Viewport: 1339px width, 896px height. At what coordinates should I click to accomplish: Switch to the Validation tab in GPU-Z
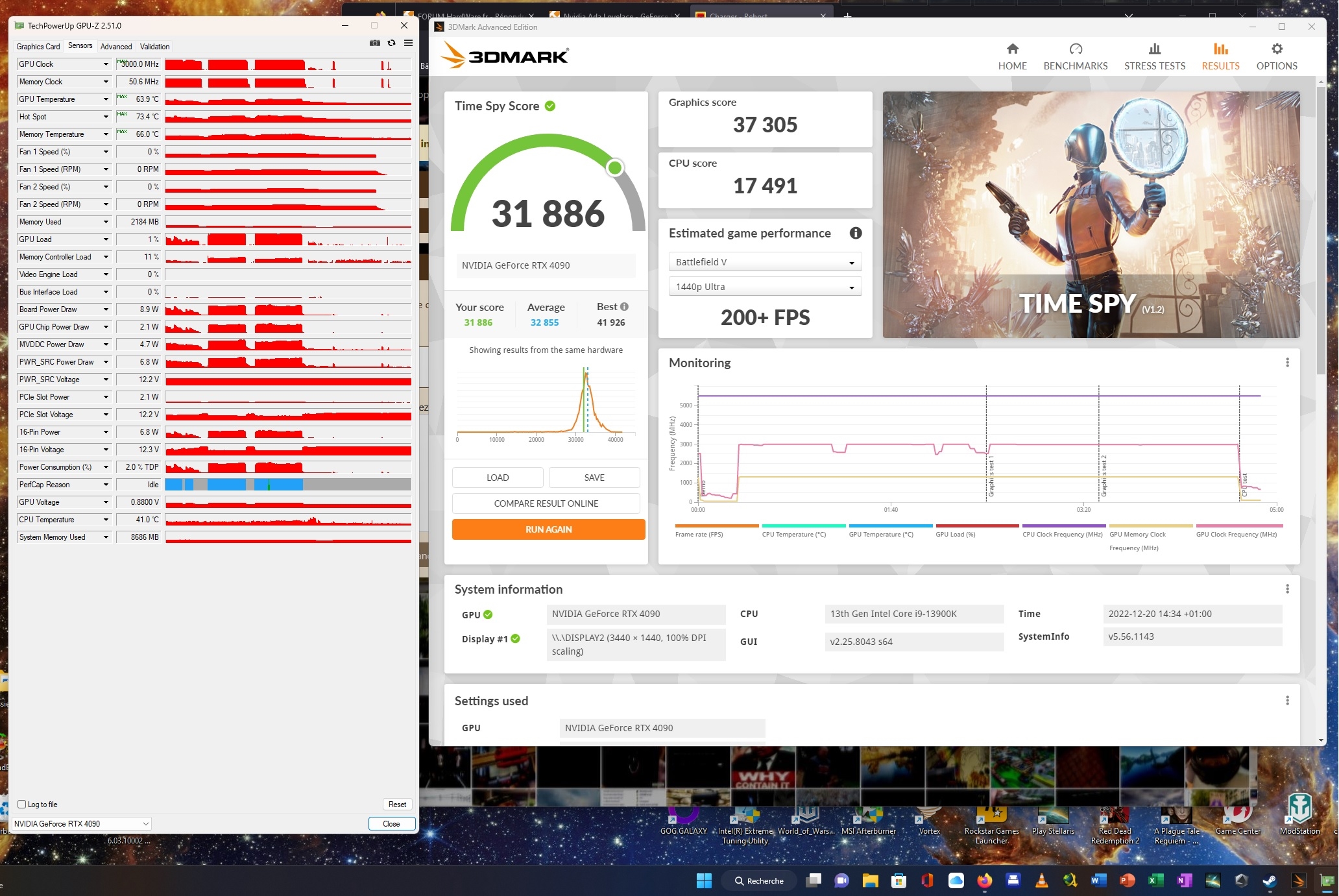point(154,47)
